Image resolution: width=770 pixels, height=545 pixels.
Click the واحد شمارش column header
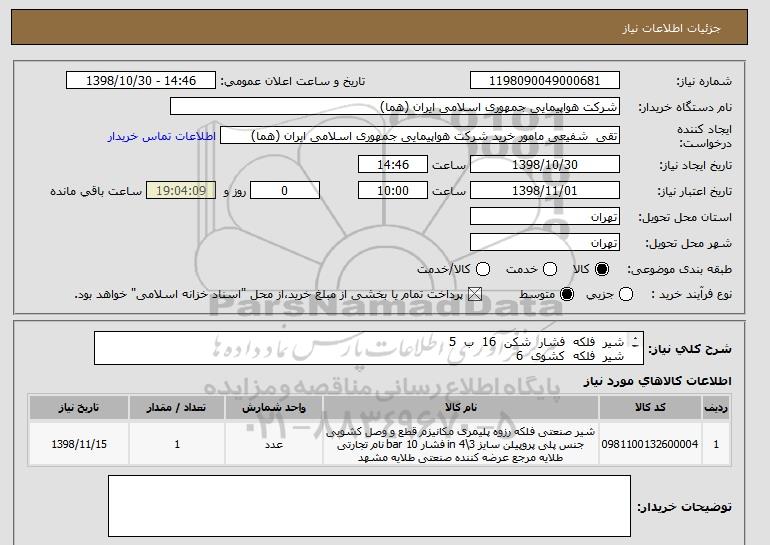[274, 408]
